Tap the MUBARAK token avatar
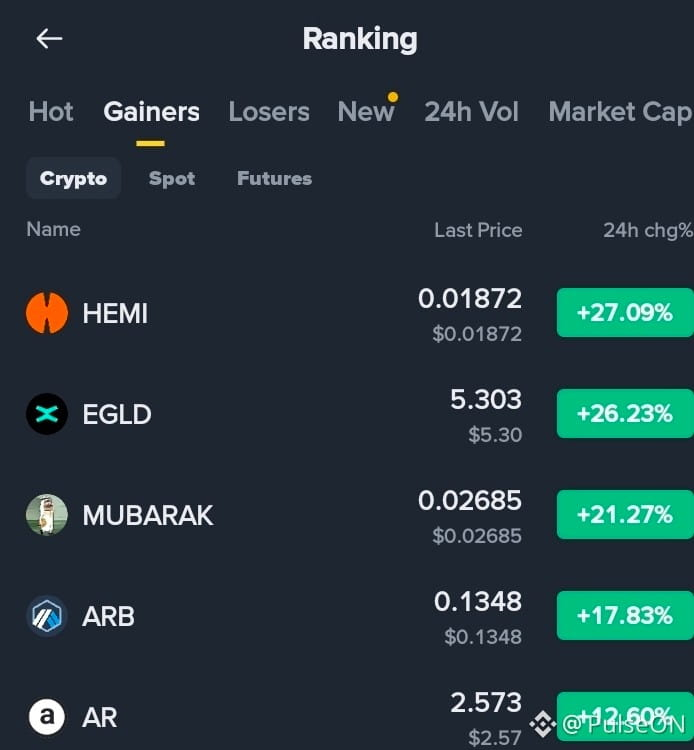This screenshot has width=694, height=750. pos(47,515)
